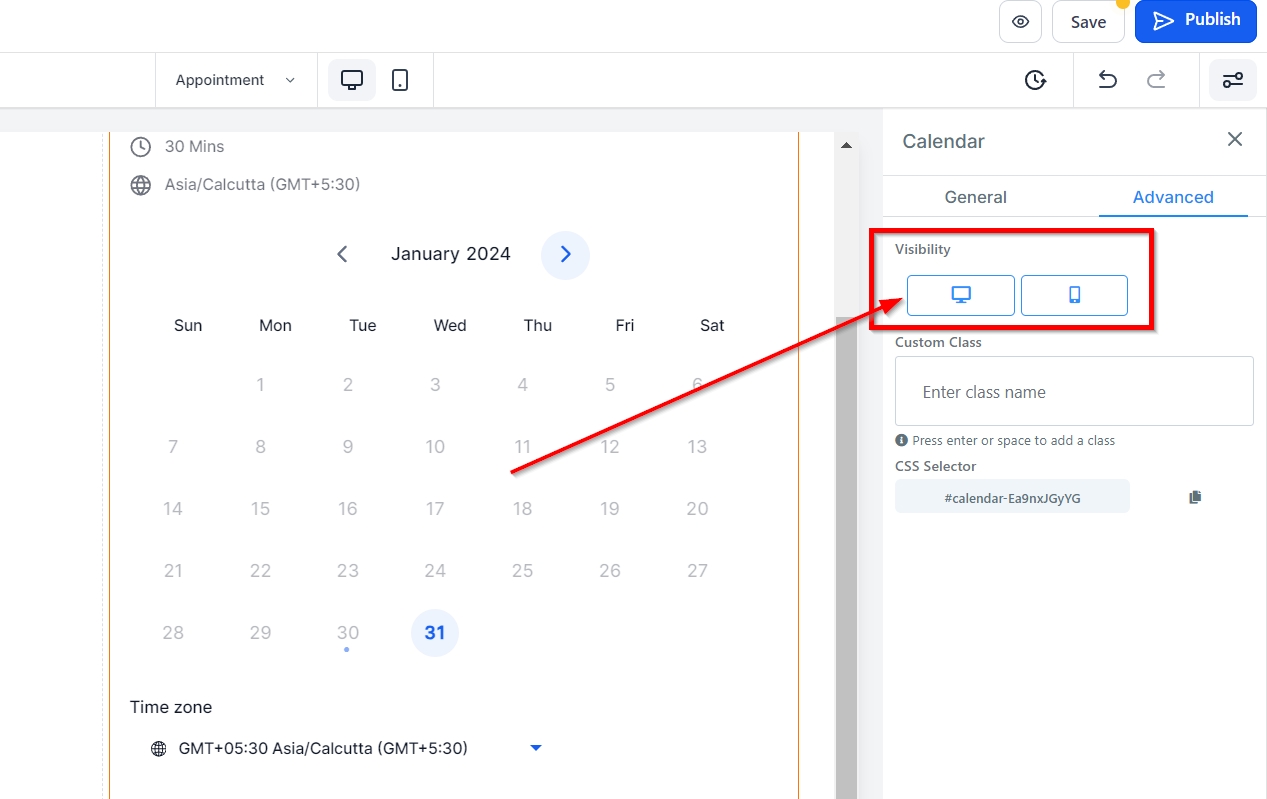This screenshot has height=799, width=1267.
Task: Toggle desktop visibility for the calendar
Action: (960, 295)
